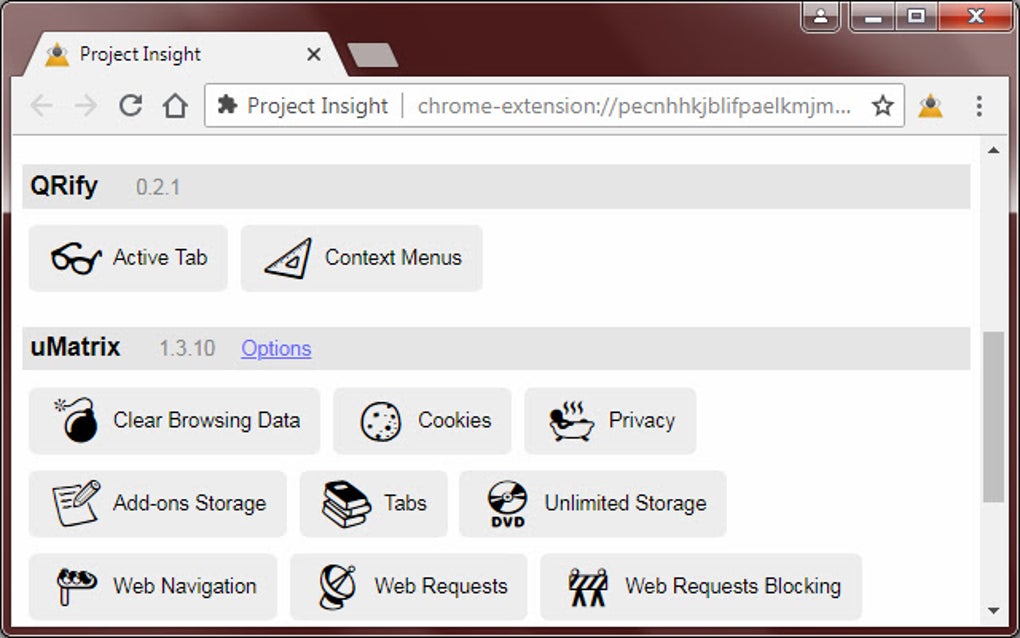Open uMatrix Options link
Viewport: 1020px width, 638px height.
click(x=276, y=348)
